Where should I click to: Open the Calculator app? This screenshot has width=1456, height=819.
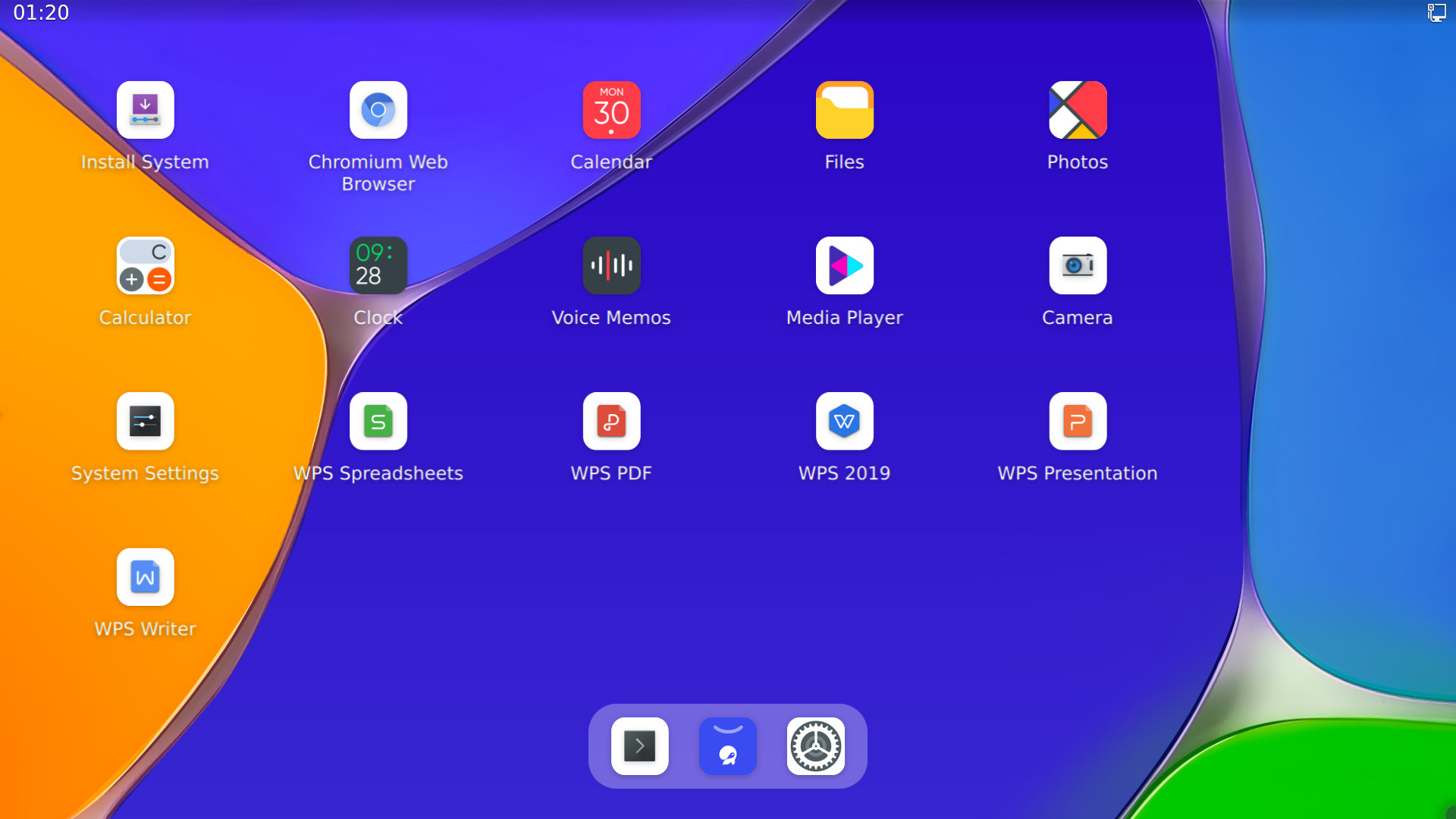tap(145, 266)
